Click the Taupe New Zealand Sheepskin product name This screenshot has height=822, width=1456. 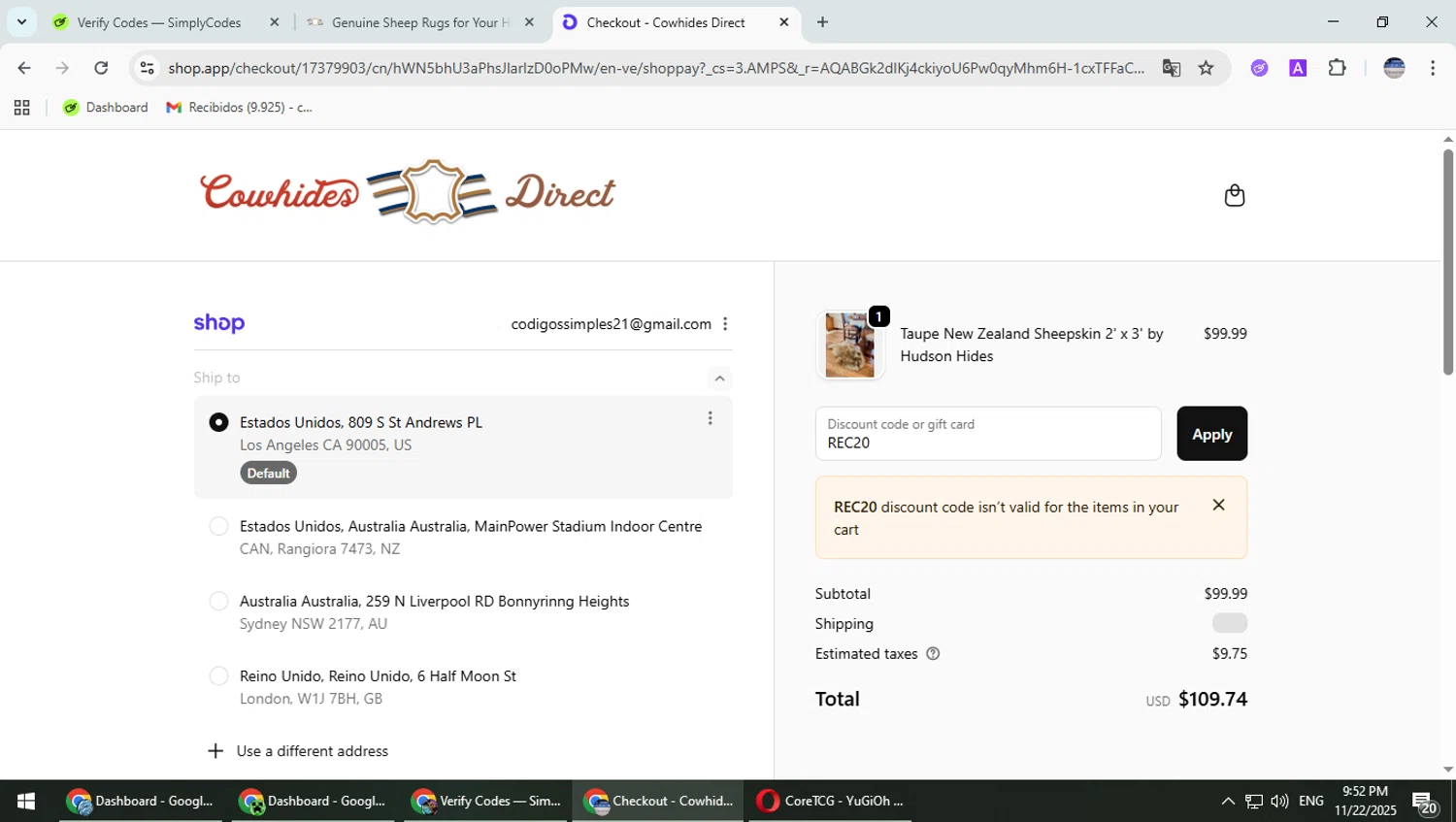click(1032, 345)
